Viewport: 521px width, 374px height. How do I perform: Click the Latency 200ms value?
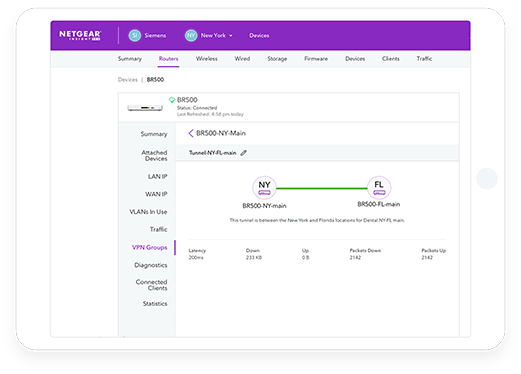196,258
